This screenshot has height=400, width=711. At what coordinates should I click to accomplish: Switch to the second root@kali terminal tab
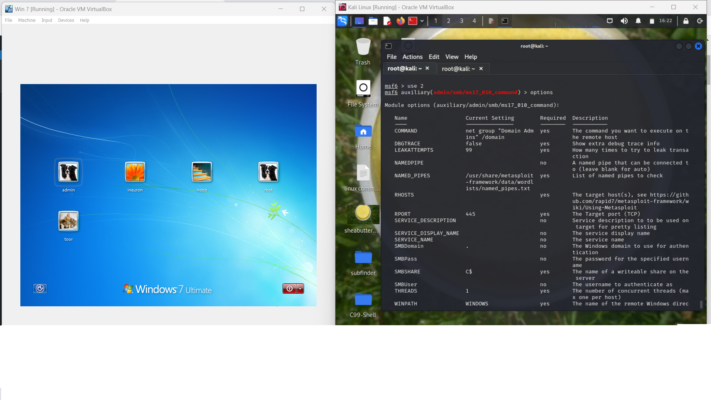click(x=463, y=68)
